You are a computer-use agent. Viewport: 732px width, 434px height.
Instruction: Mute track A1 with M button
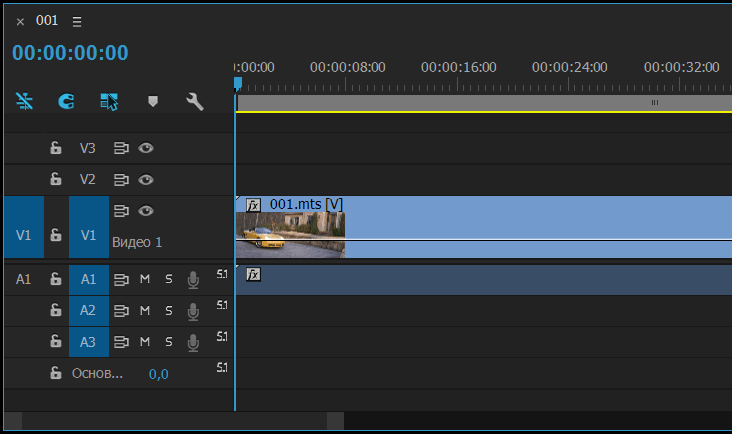(145, 279)
